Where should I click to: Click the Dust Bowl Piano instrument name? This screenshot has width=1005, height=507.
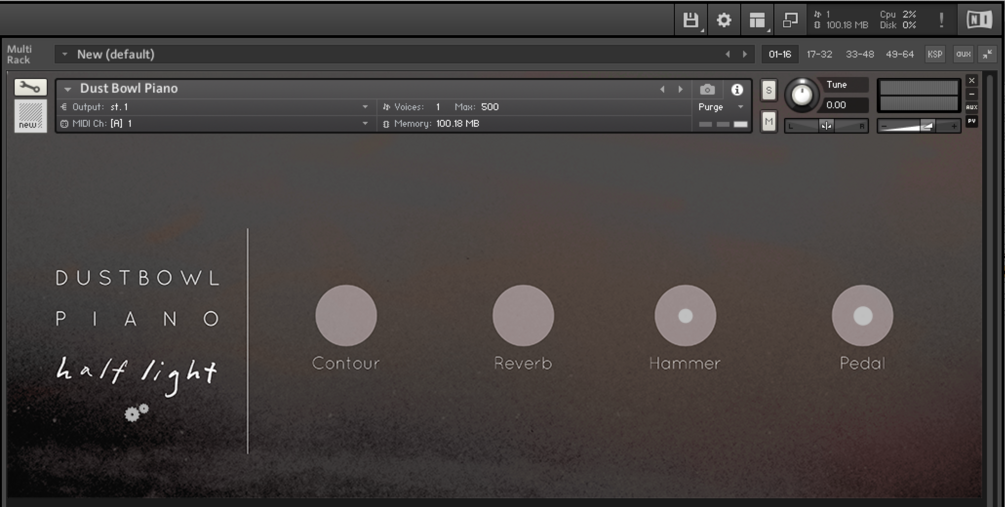[129, 88]
